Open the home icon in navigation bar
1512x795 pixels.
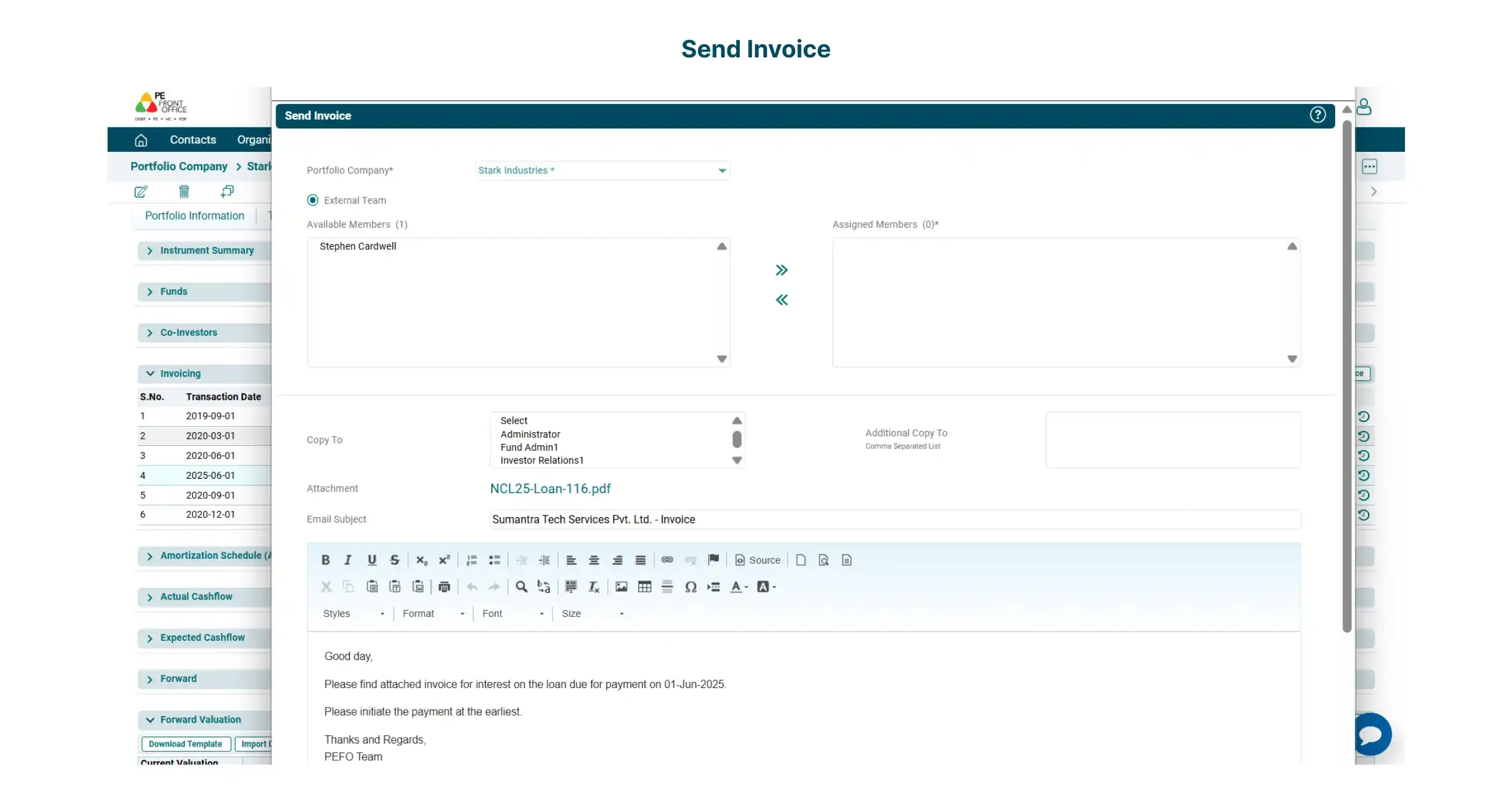coord(141,140)
